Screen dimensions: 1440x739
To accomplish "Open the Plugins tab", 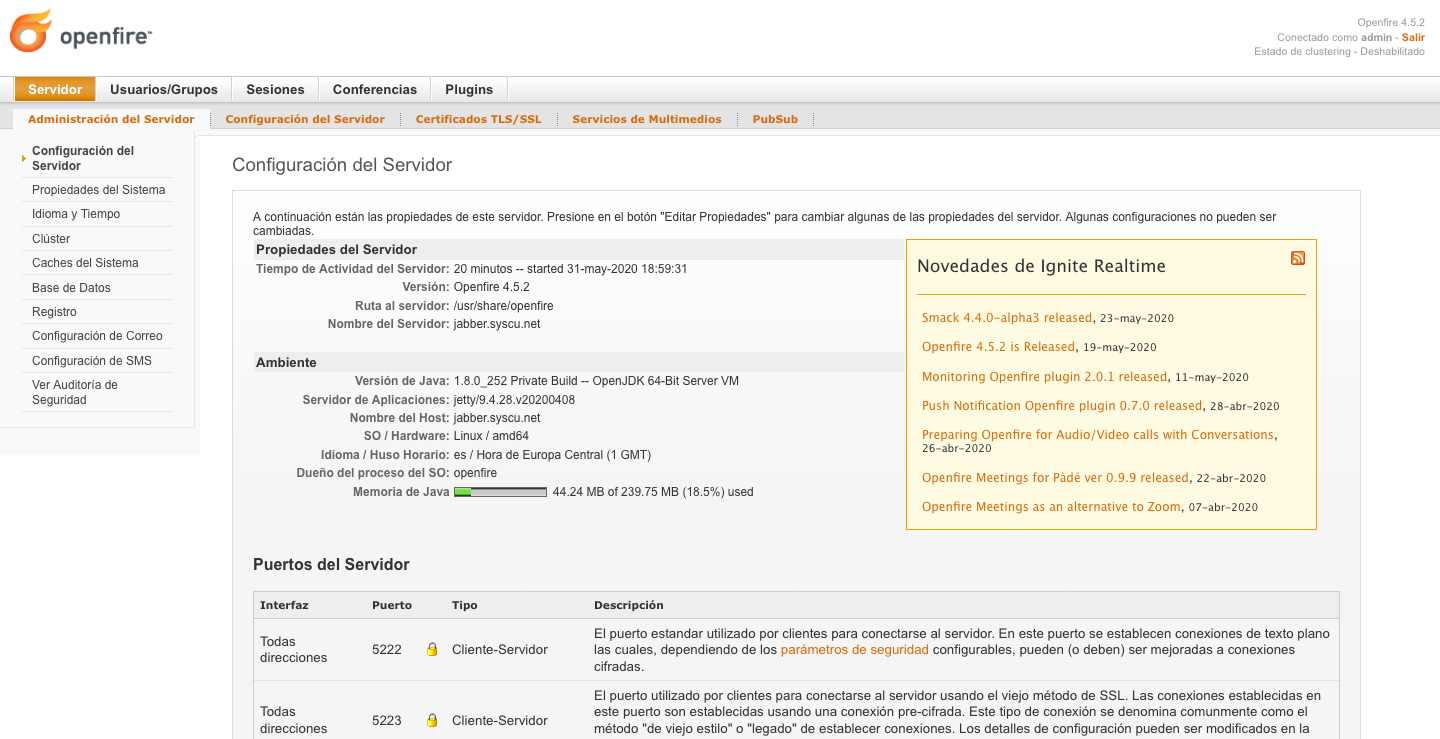I will [x=469, y=89].
